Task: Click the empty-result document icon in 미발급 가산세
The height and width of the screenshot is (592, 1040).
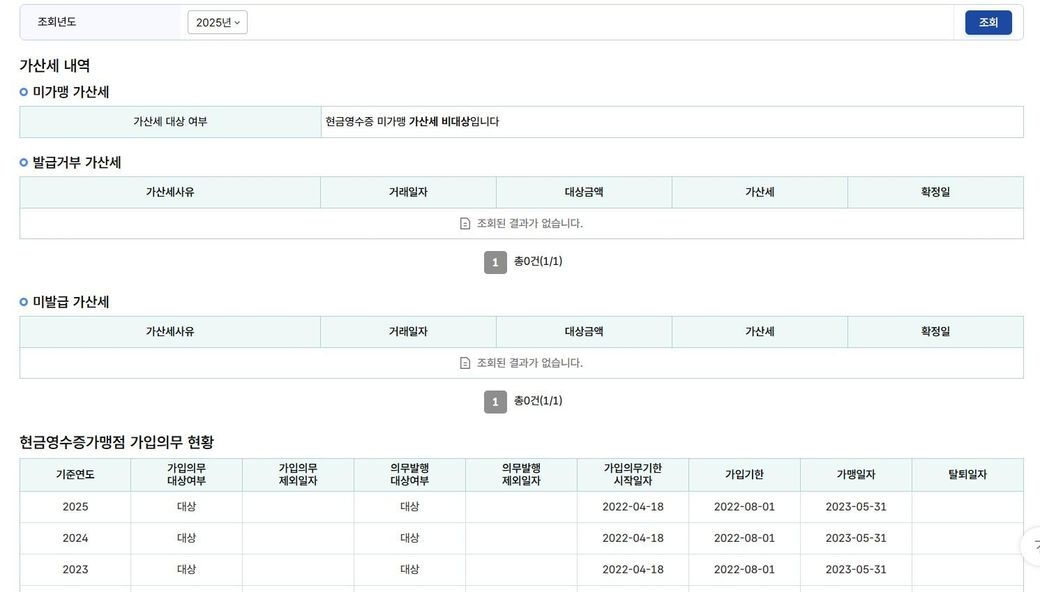Action: pos(465,363)
